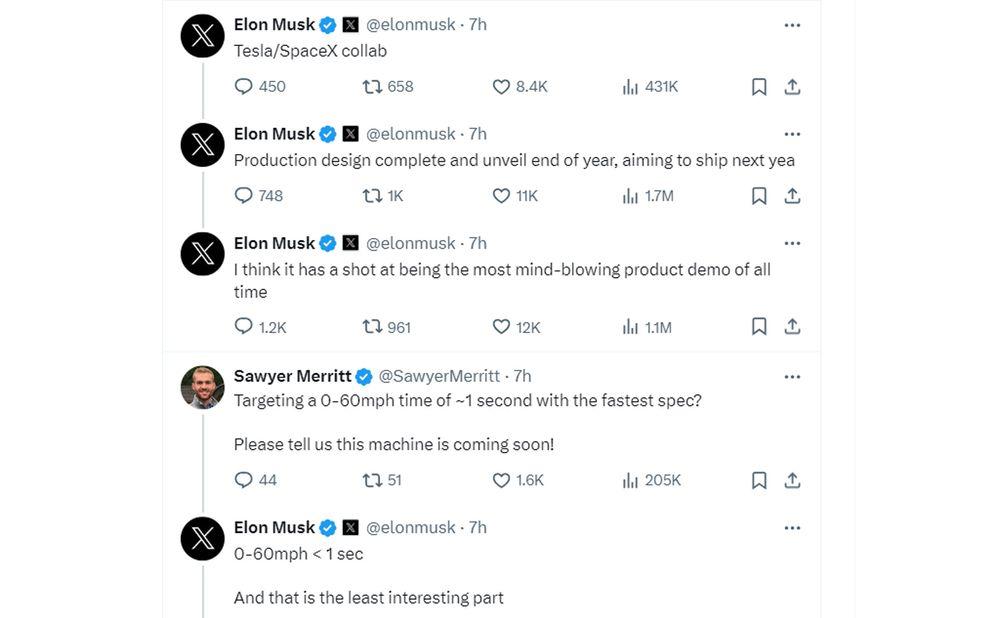
Task: Like the "Production design complete" tweet
Action: (502, 196)
